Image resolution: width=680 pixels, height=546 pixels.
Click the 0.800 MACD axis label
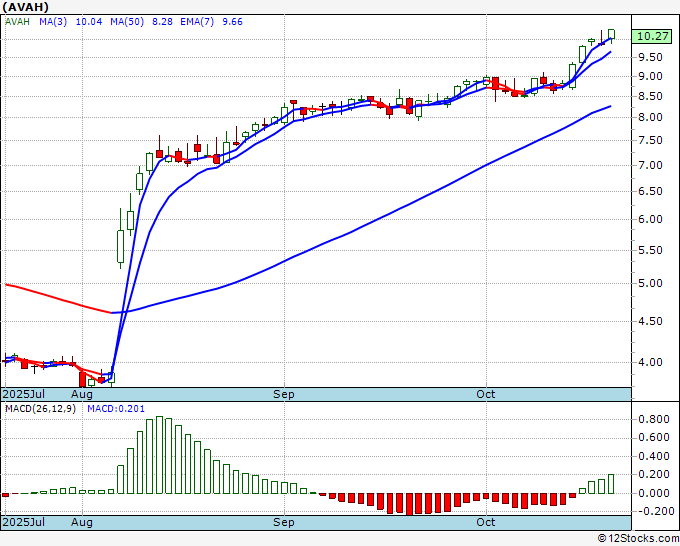(x=653, y=419)
